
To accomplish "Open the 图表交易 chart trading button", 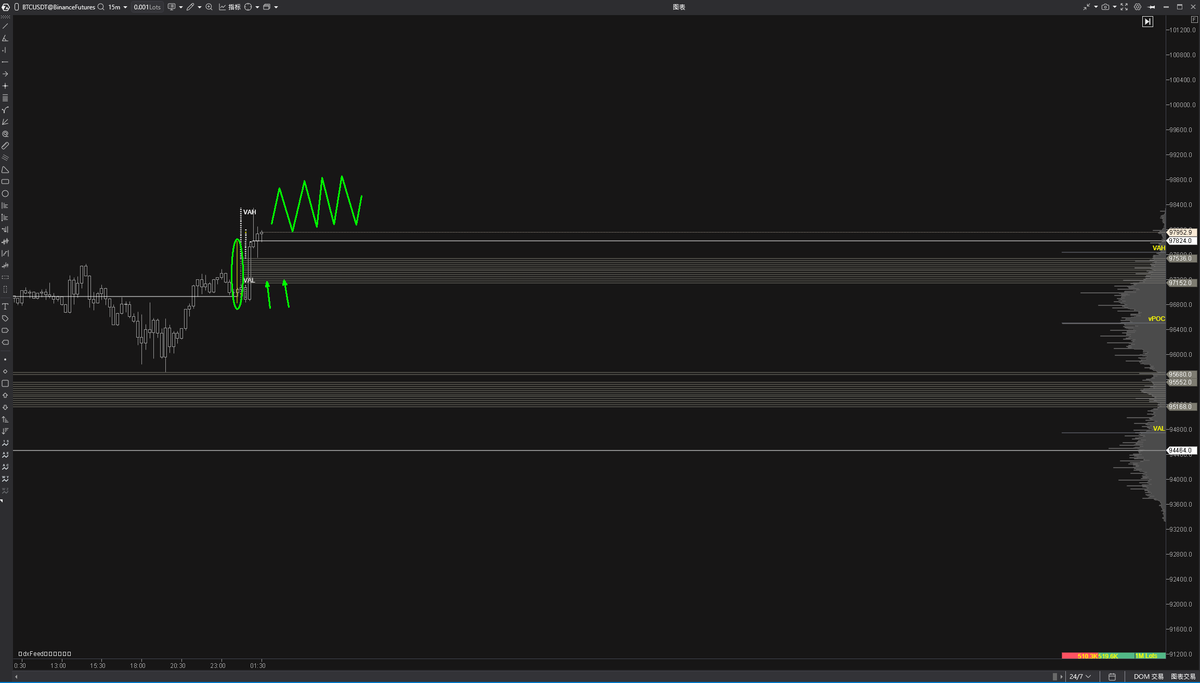I will click(1183, 676).
